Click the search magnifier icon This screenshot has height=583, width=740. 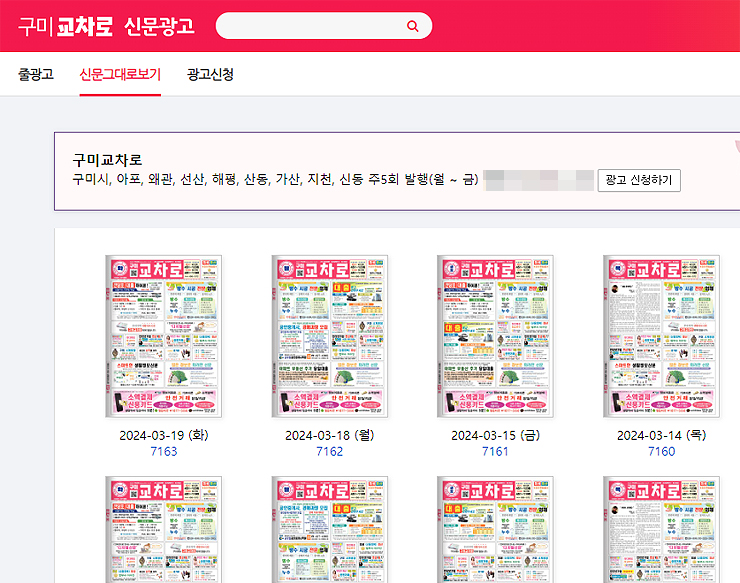pos(412,26)
